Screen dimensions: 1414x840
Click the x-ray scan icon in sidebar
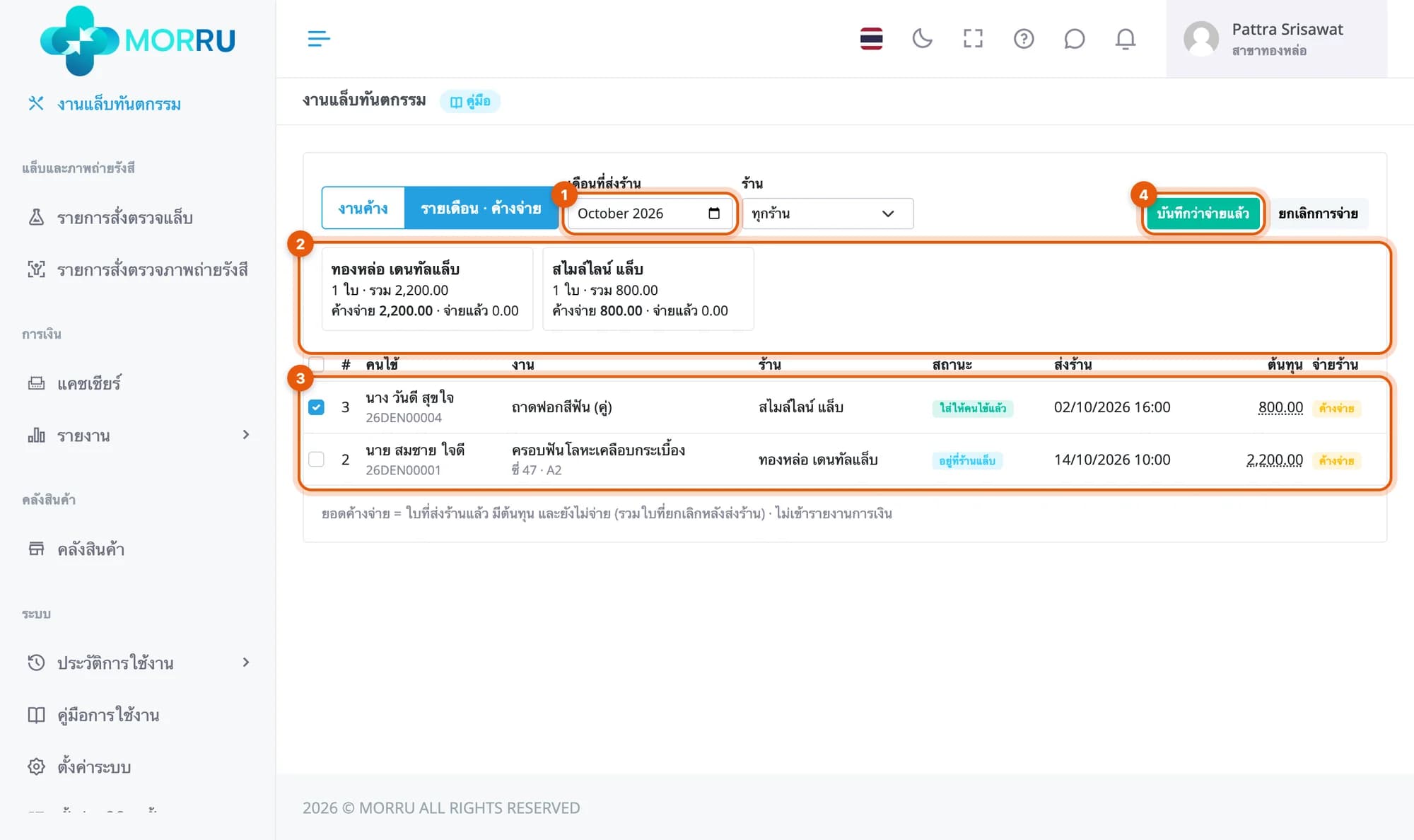pos(36,269)
